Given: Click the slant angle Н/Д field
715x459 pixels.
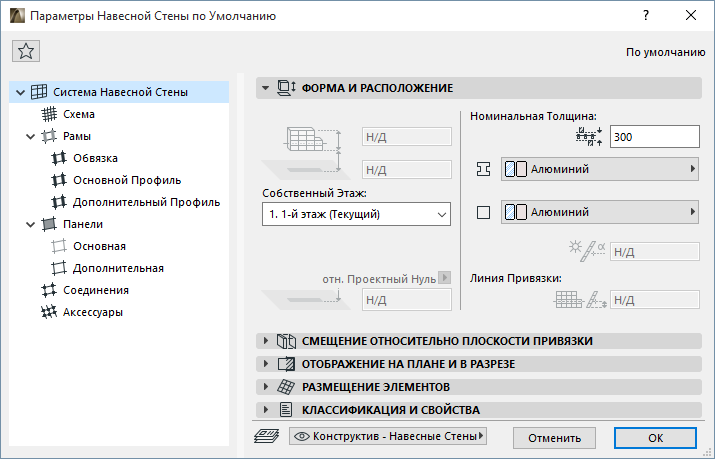Looking at the screenshot, I should (x=654, y=252).
